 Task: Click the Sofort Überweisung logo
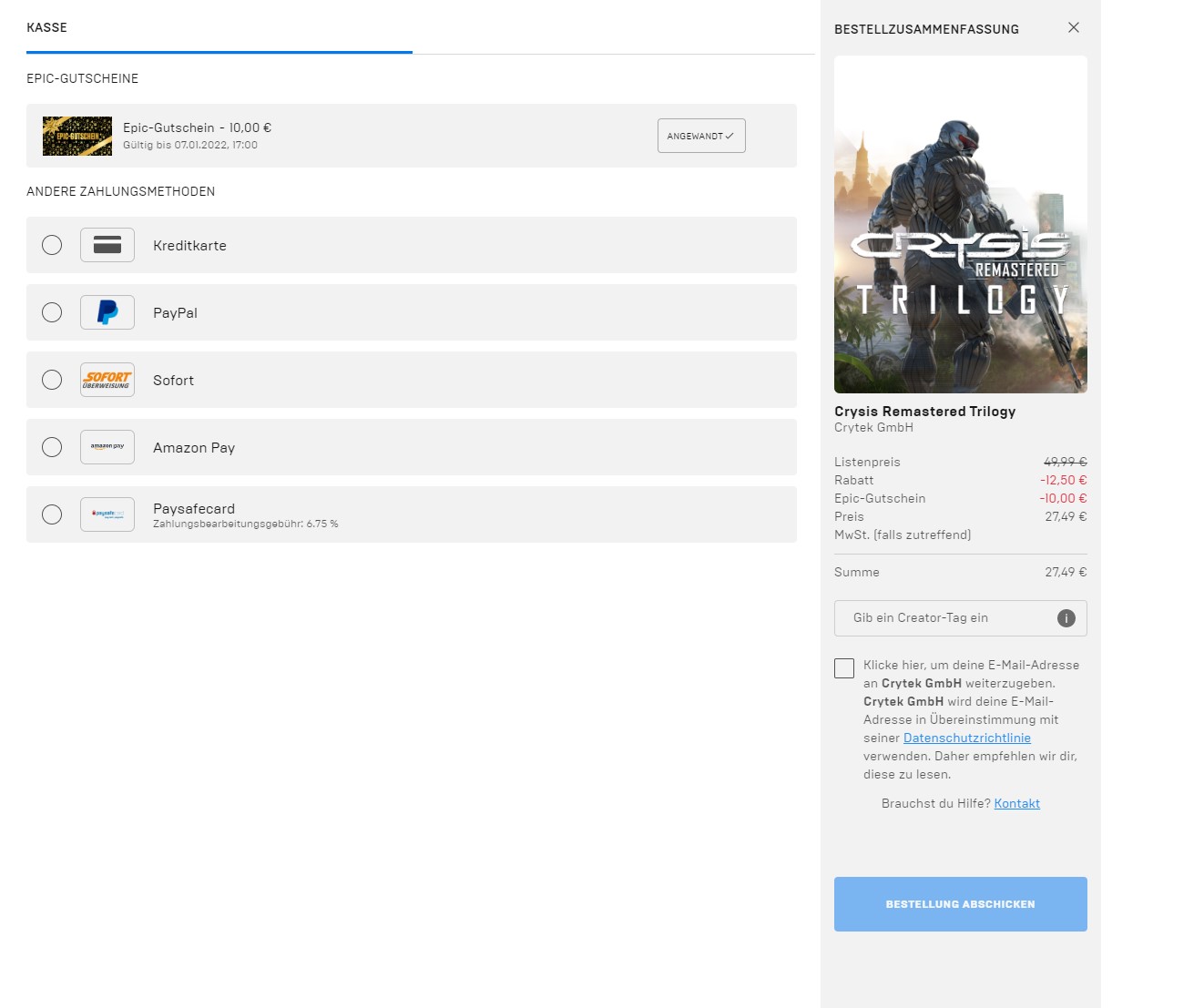coord(107,380)
